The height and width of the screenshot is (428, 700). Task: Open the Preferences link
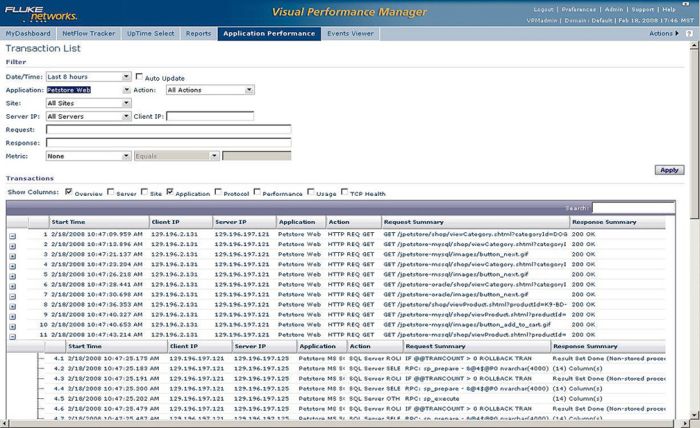pos(579,9)
